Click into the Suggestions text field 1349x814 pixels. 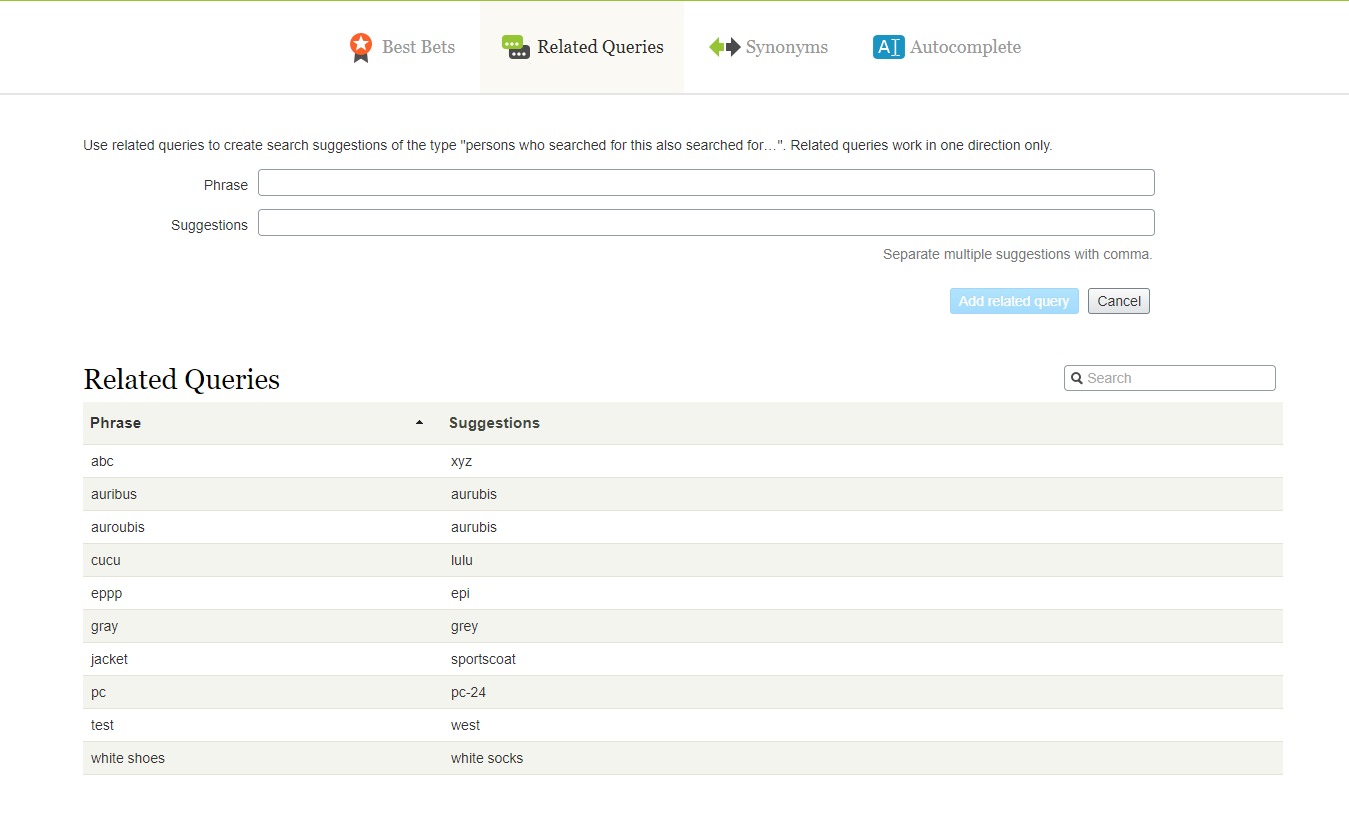(x=705, y=223)
